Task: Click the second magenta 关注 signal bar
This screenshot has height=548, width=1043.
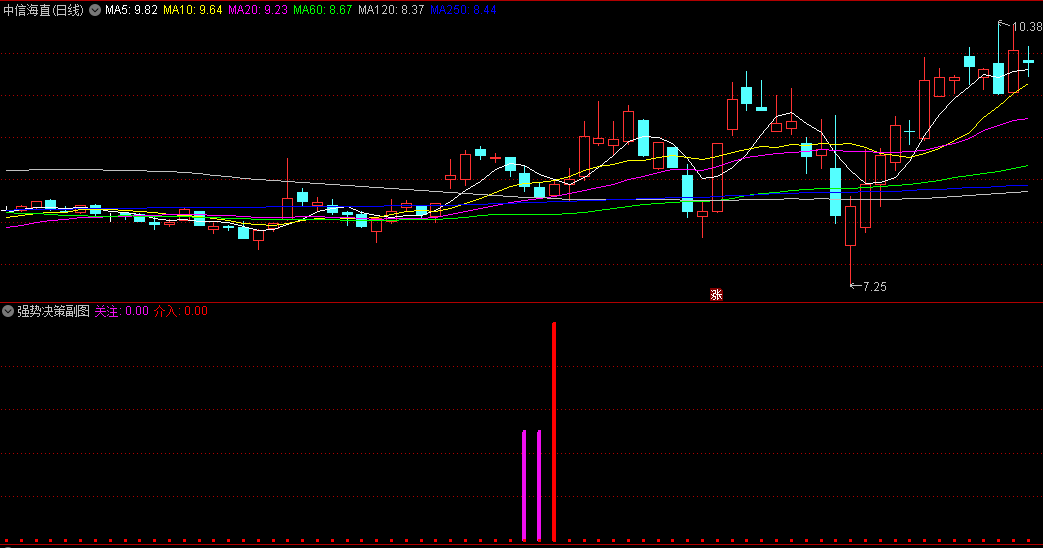Action: pyautogui.click(x=539, y=485)
